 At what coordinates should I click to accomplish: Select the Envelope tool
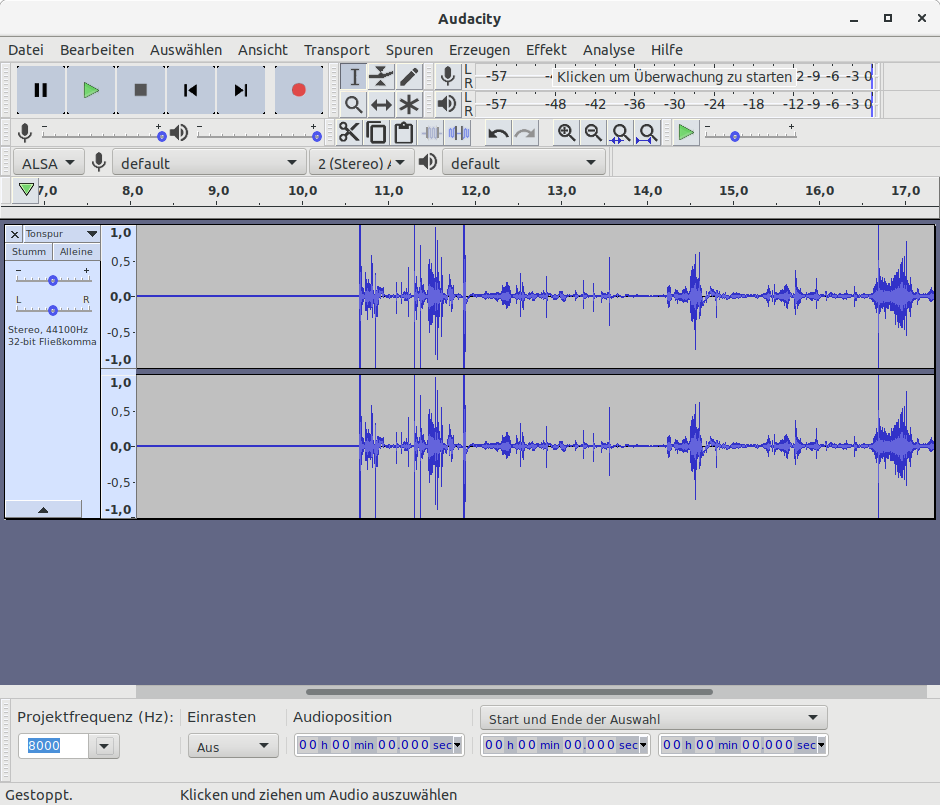pos(381,77)
